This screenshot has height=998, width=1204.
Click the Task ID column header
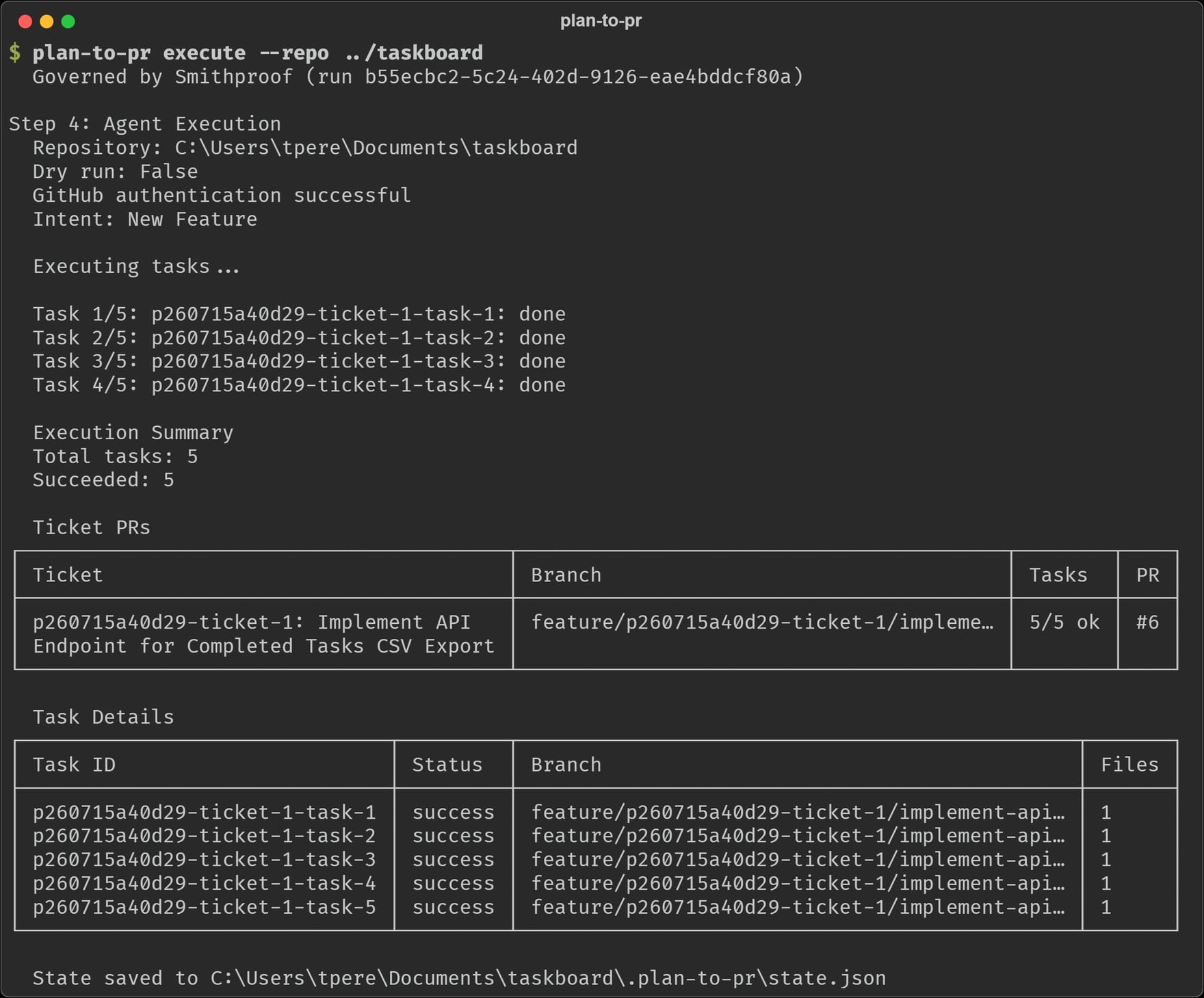point(74,765)
